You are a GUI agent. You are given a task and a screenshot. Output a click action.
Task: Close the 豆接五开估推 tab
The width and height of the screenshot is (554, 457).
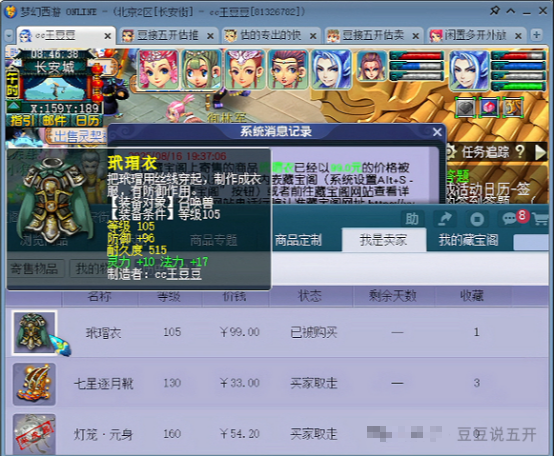pyautogui.click(x=210, y=36)
